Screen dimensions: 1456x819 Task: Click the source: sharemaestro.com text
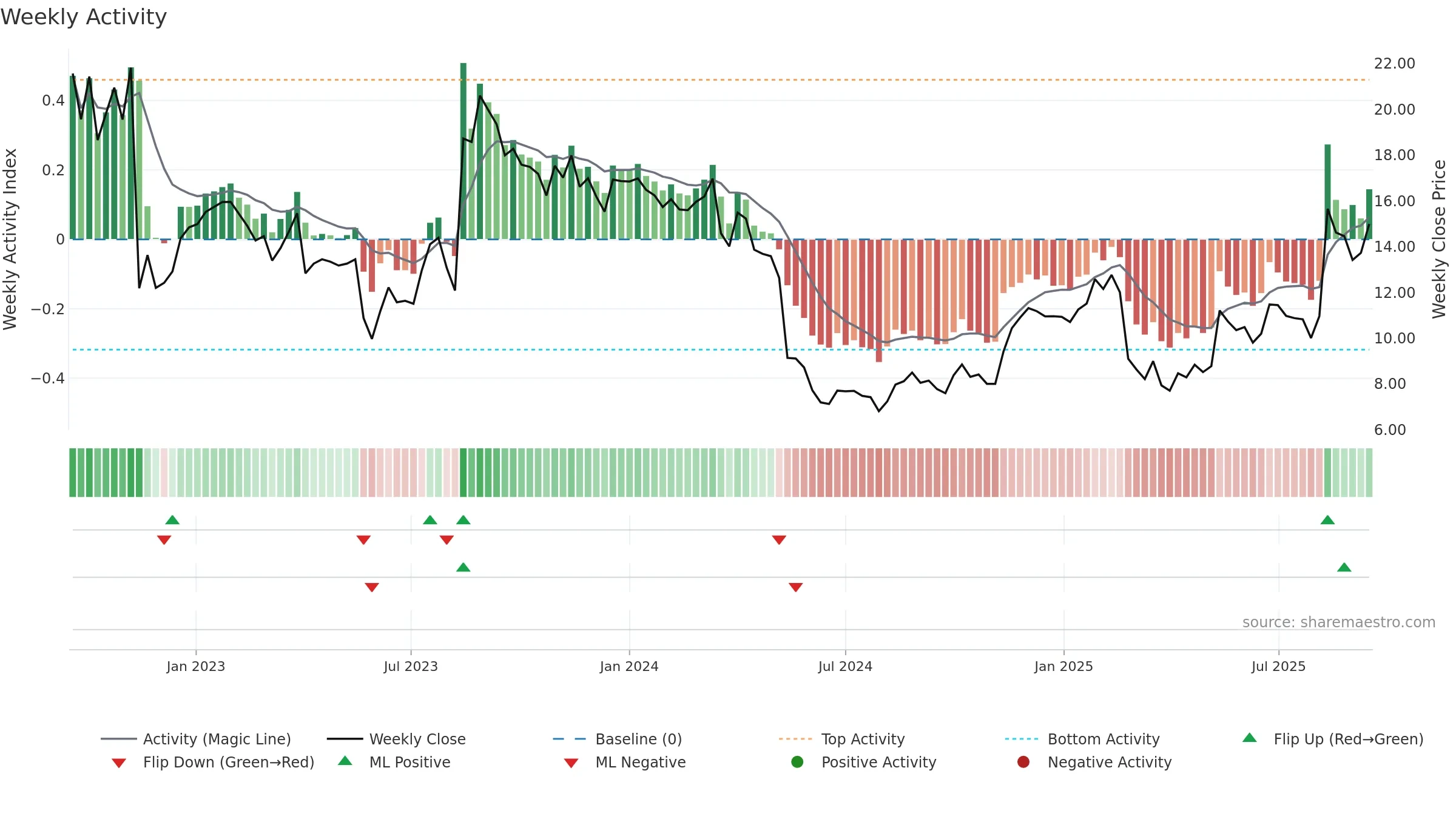pyautogui.click(x=1339, y=622)
